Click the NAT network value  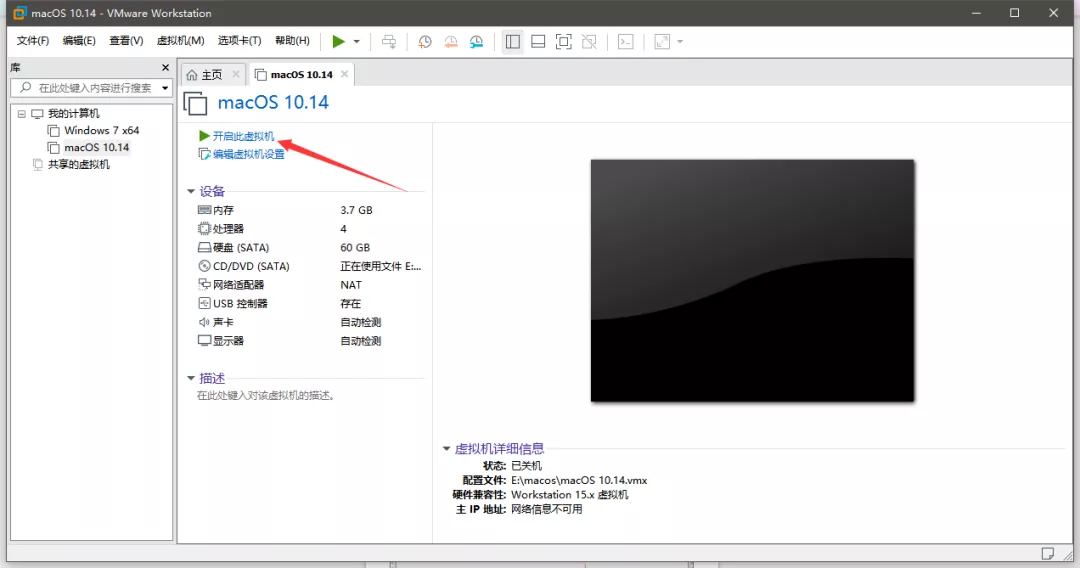pyautogui.click(x=351, y=284)
